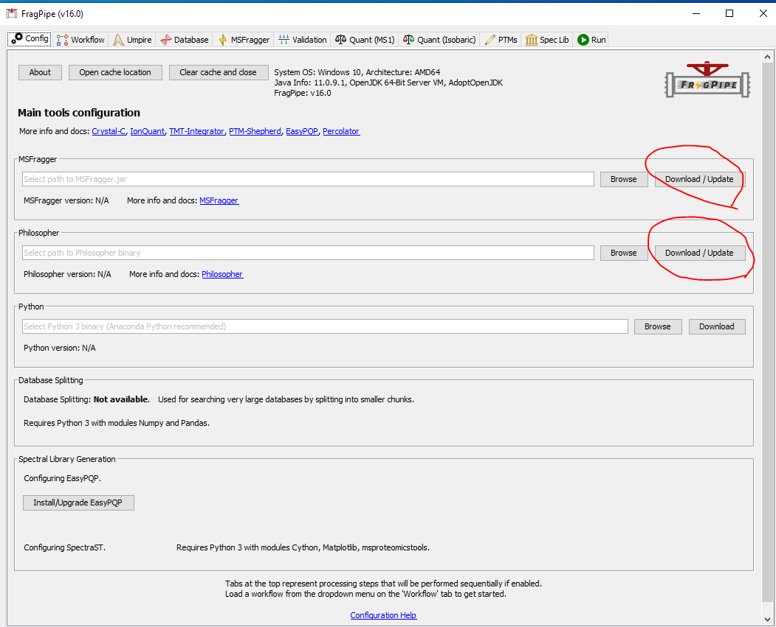Open the Crystal-C docs link

click(108, 131)
